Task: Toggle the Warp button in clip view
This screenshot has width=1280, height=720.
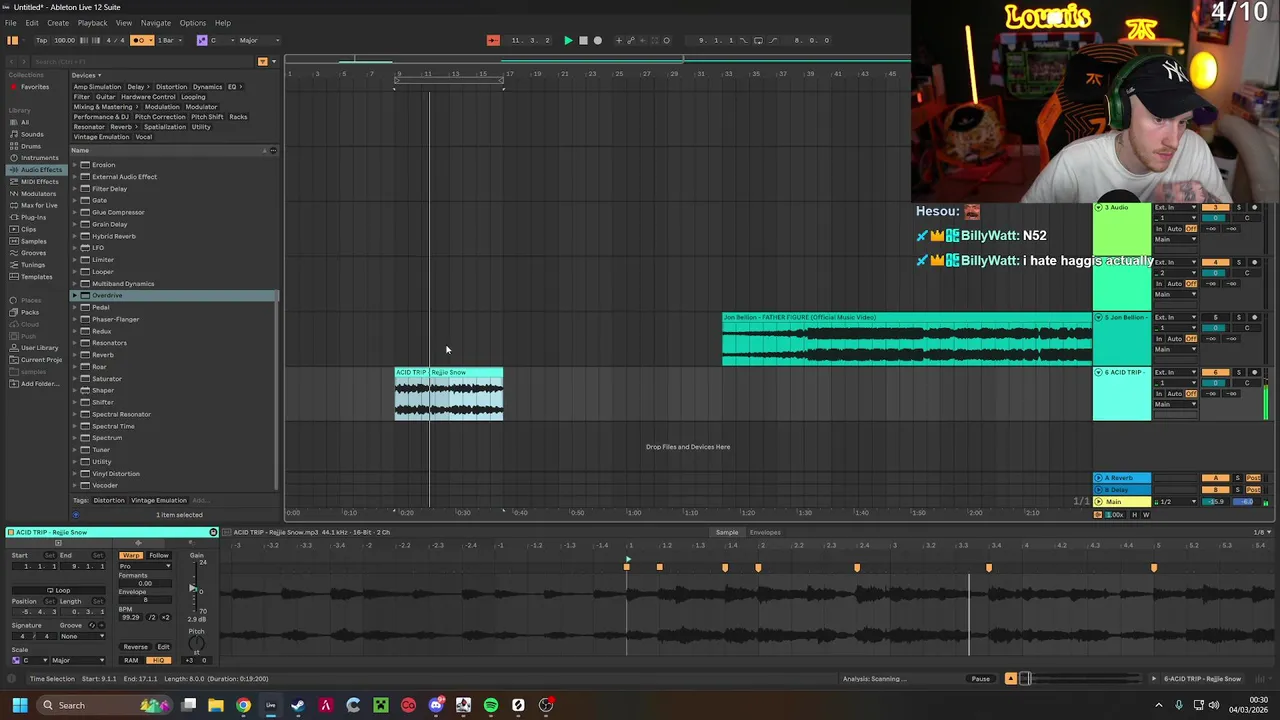Action: [131, 555]
